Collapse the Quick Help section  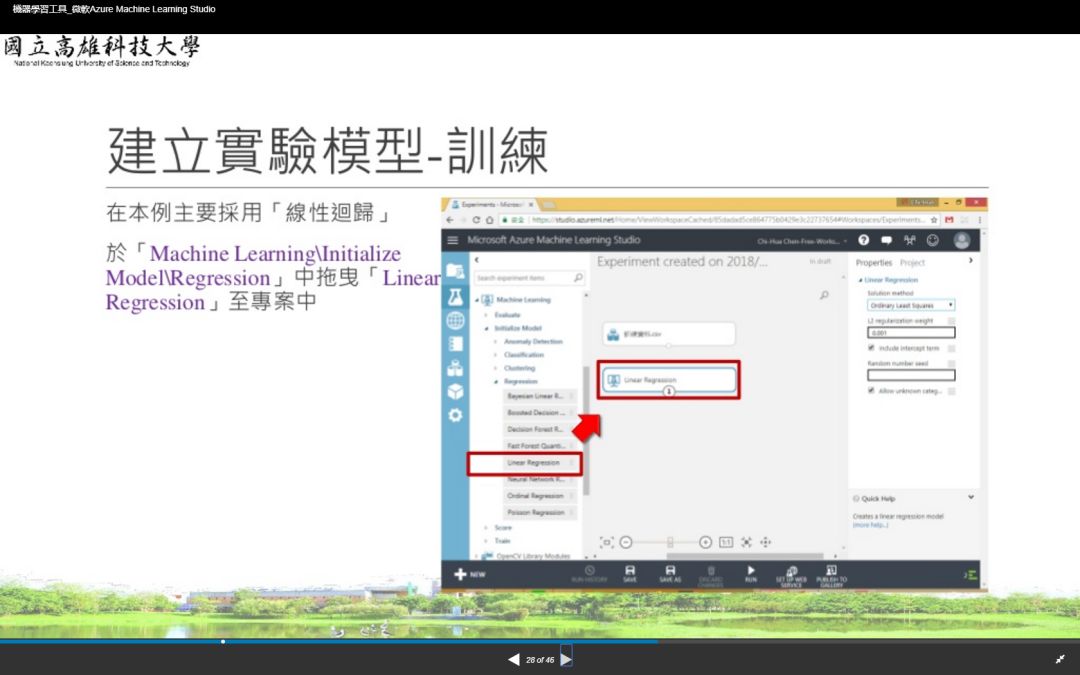pyautogui.click(x=970, y=497)
